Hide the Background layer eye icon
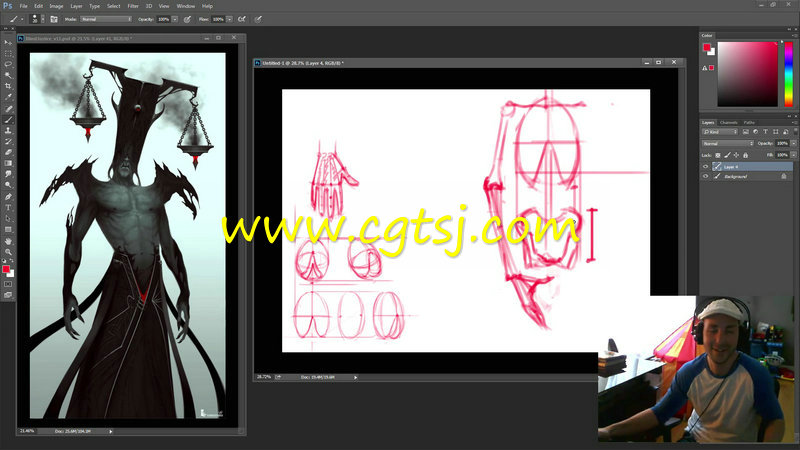The width and height of the screenshot is (800, 450). (706, 176)
